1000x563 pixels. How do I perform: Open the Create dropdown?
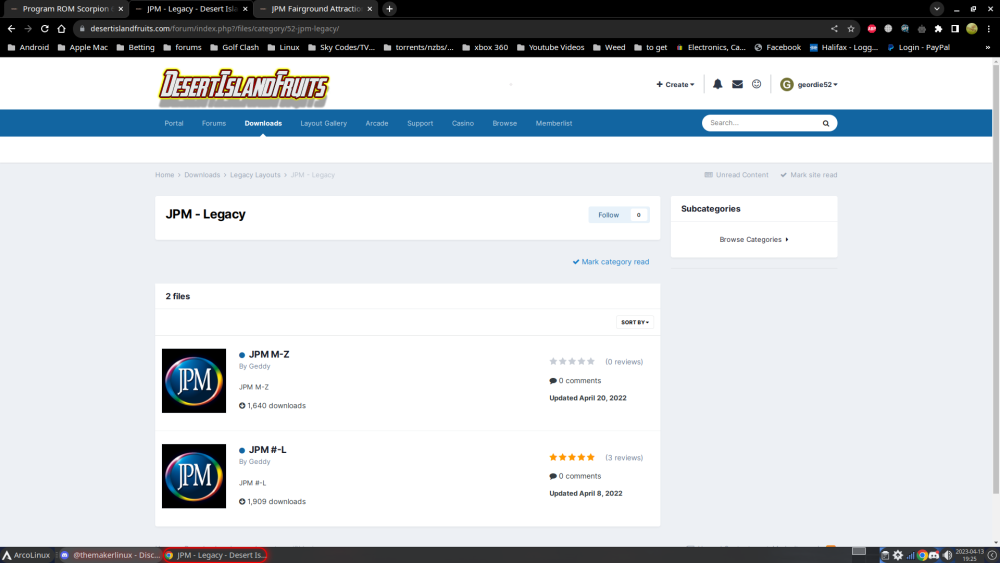point(675,84)
